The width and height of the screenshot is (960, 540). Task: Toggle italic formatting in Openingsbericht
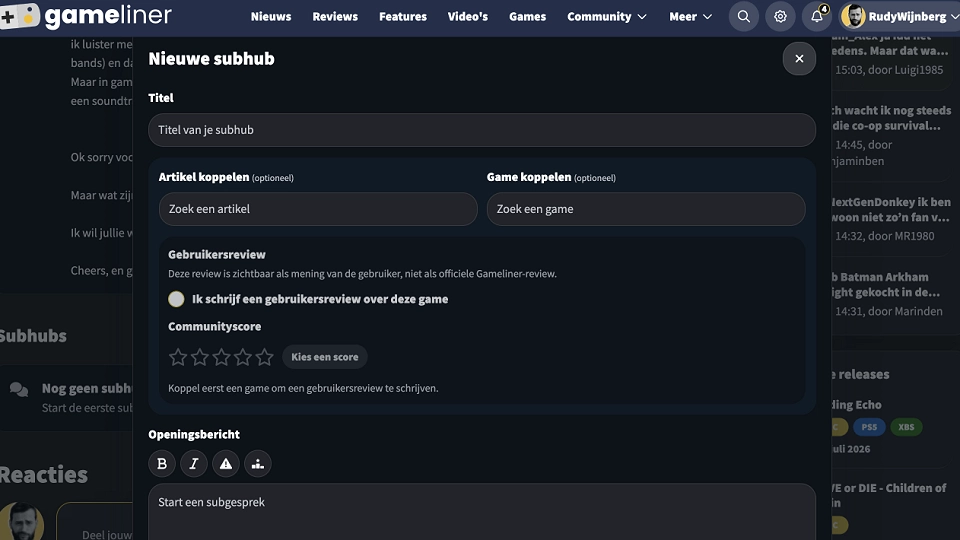point(194,464)
